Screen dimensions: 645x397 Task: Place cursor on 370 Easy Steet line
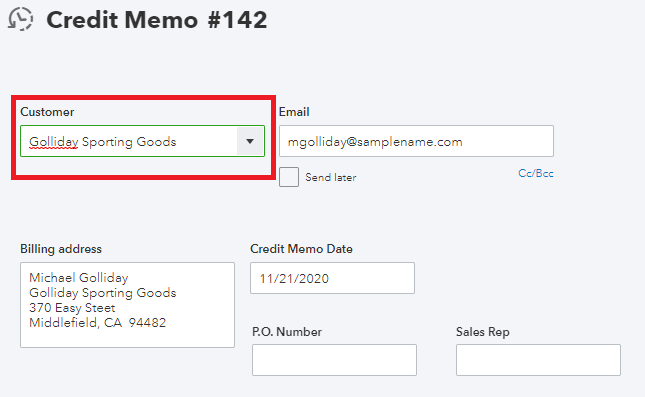[x=72, y=308]
